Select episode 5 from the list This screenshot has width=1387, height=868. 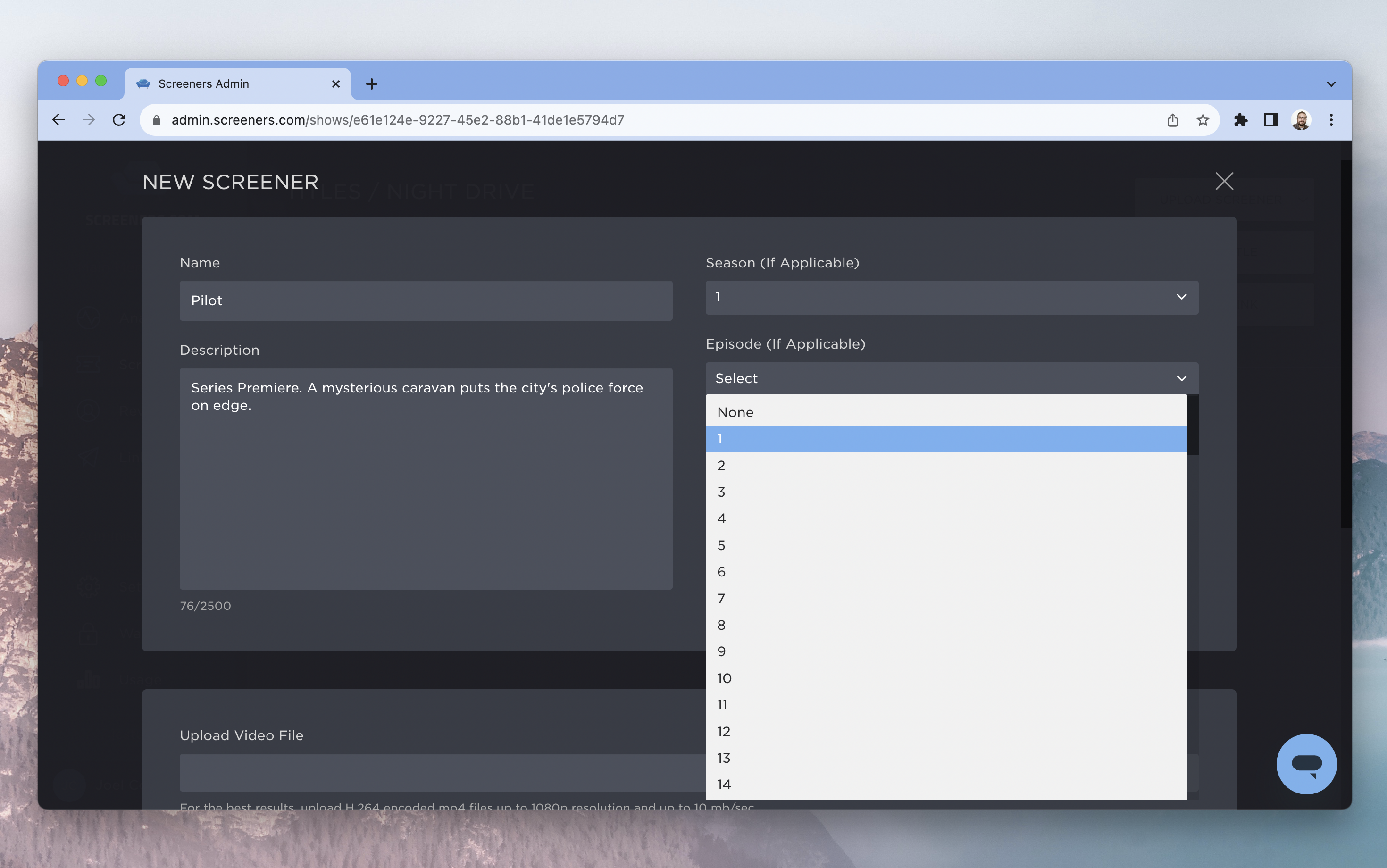(945, 545)
